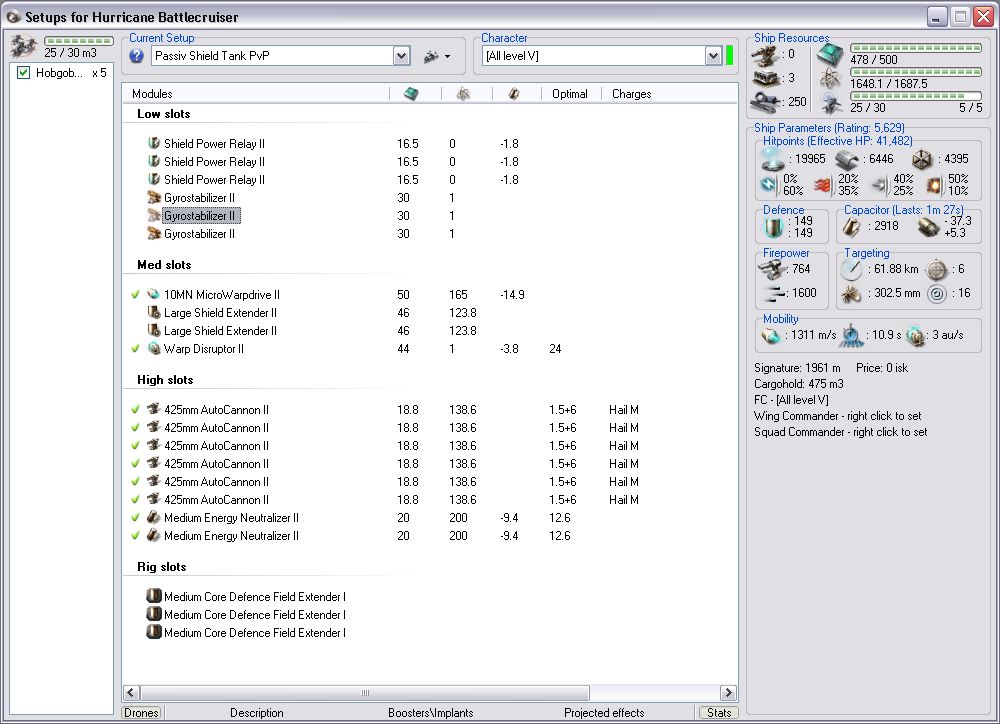Toggle the last 425mm AutoCannon II checkmark
The image size is (1000, 724).
pos(135,499)
